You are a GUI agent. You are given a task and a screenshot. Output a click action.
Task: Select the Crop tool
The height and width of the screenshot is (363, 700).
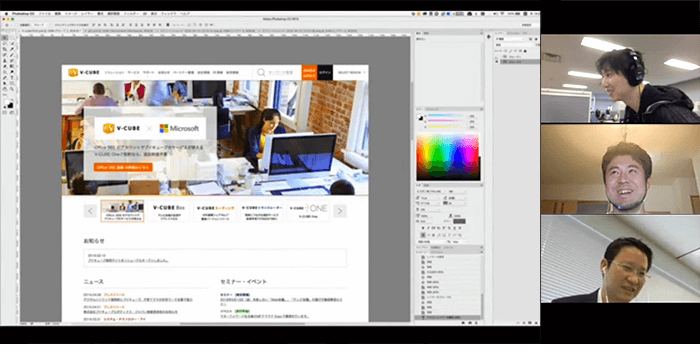(x=4, y=49)
